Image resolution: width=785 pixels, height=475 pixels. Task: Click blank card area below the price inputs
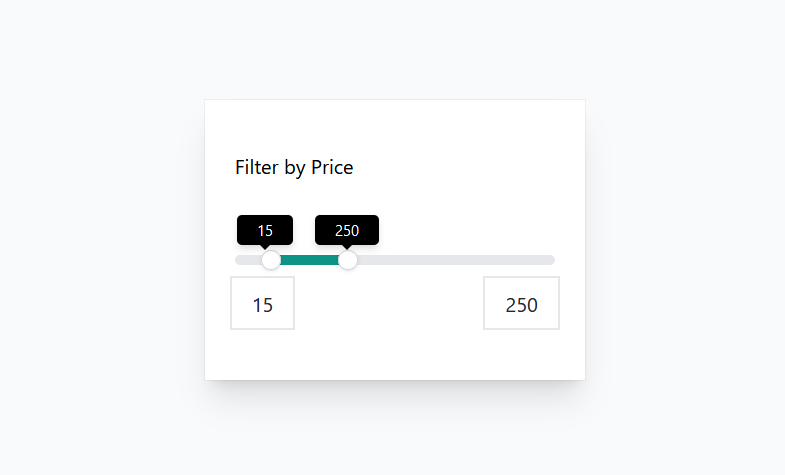click(x=394, y=355)
